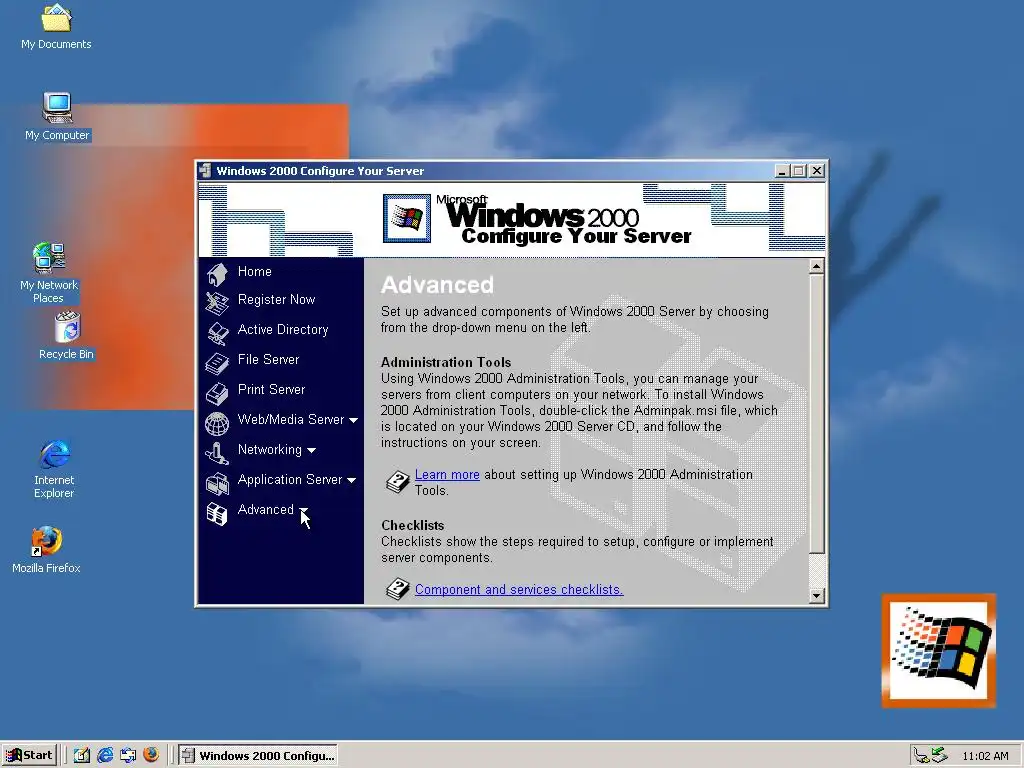The width and height of the screenshot is (1024, 768).
Task: Open Web/Media Server menu label
Action: [291, 420]
